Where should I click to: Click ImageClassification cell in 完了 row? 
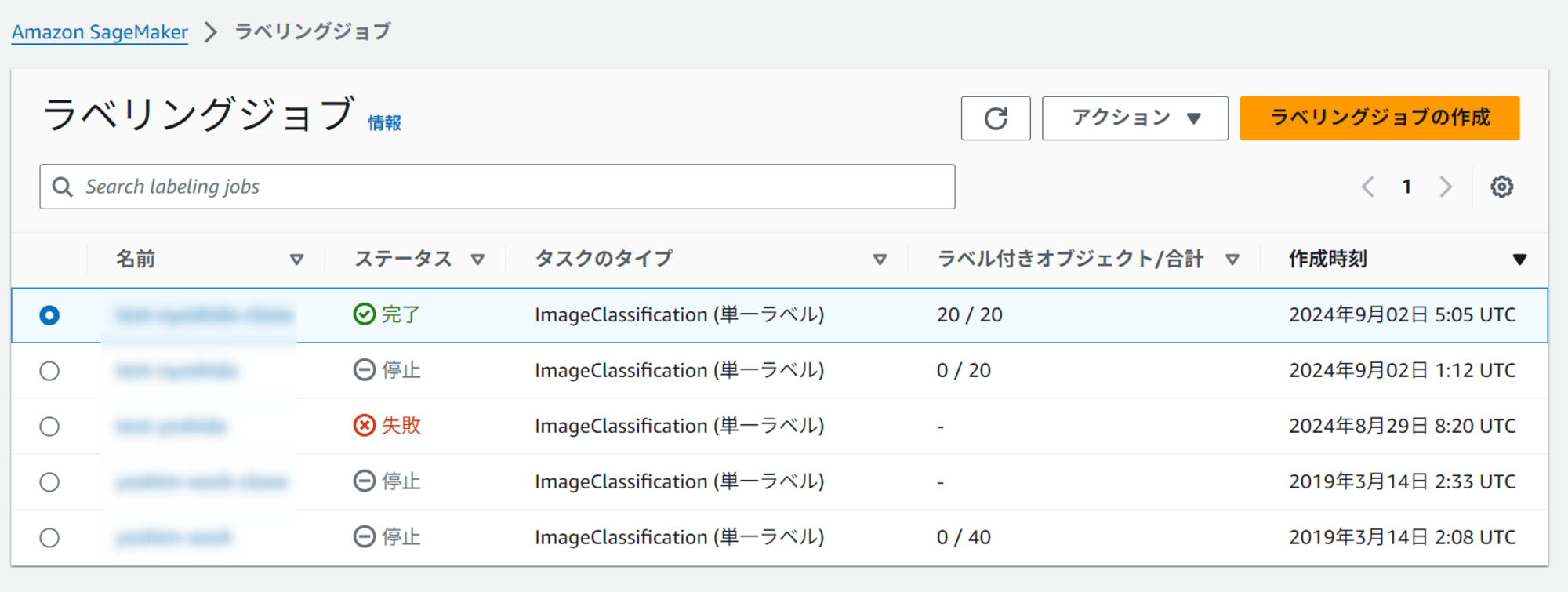680,314
